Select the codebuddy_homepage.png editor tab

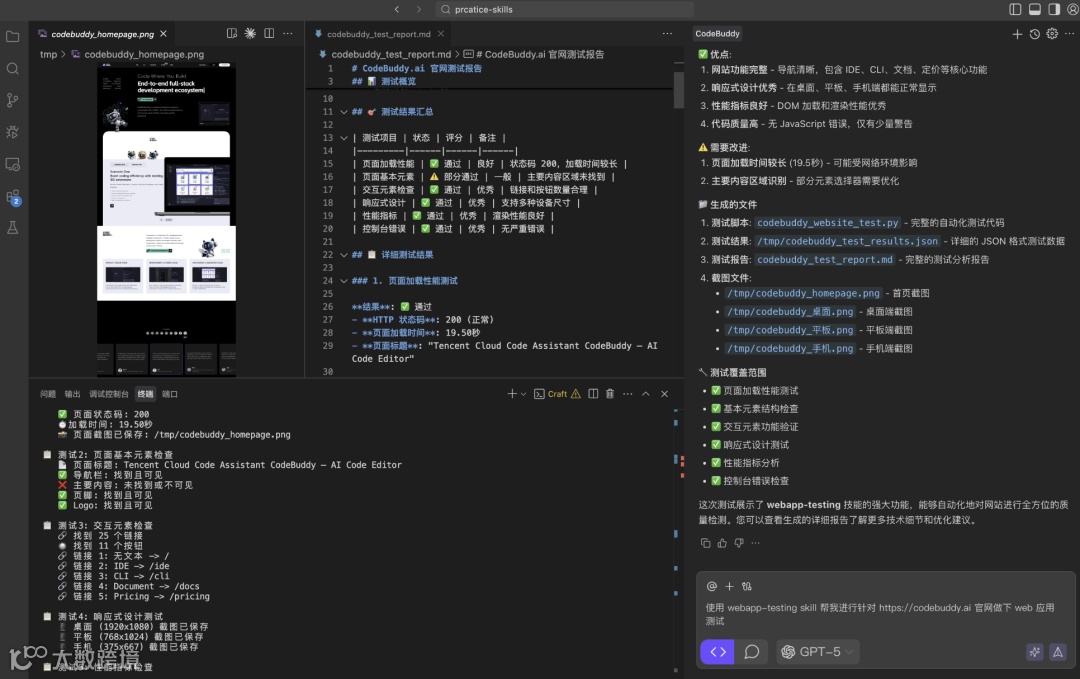coord(102,34)
